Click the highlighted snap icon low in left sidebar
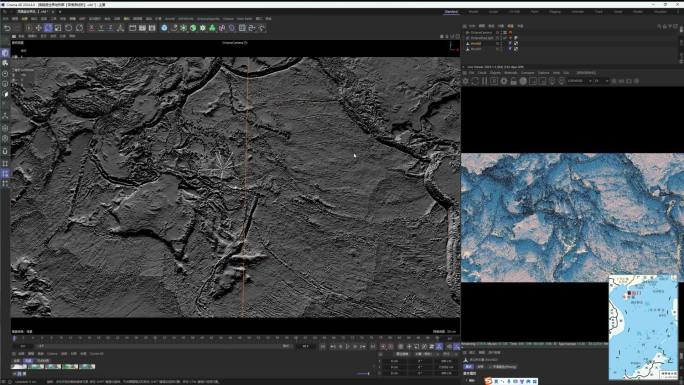The height and width of the screenshot is (385, 684). coord(5,174)
